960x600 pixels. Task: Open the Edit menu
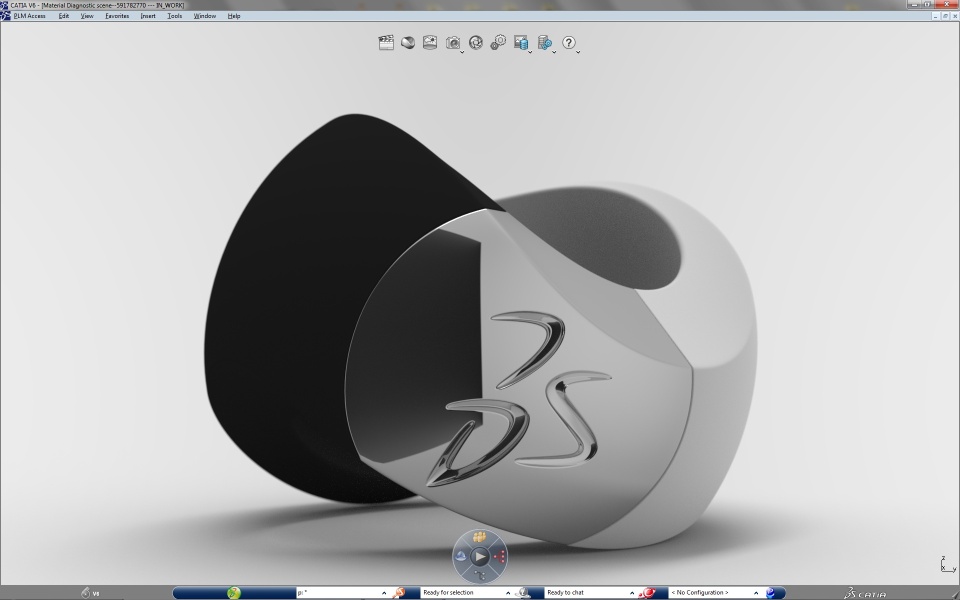pyautogui.click(x=64, y=16)
